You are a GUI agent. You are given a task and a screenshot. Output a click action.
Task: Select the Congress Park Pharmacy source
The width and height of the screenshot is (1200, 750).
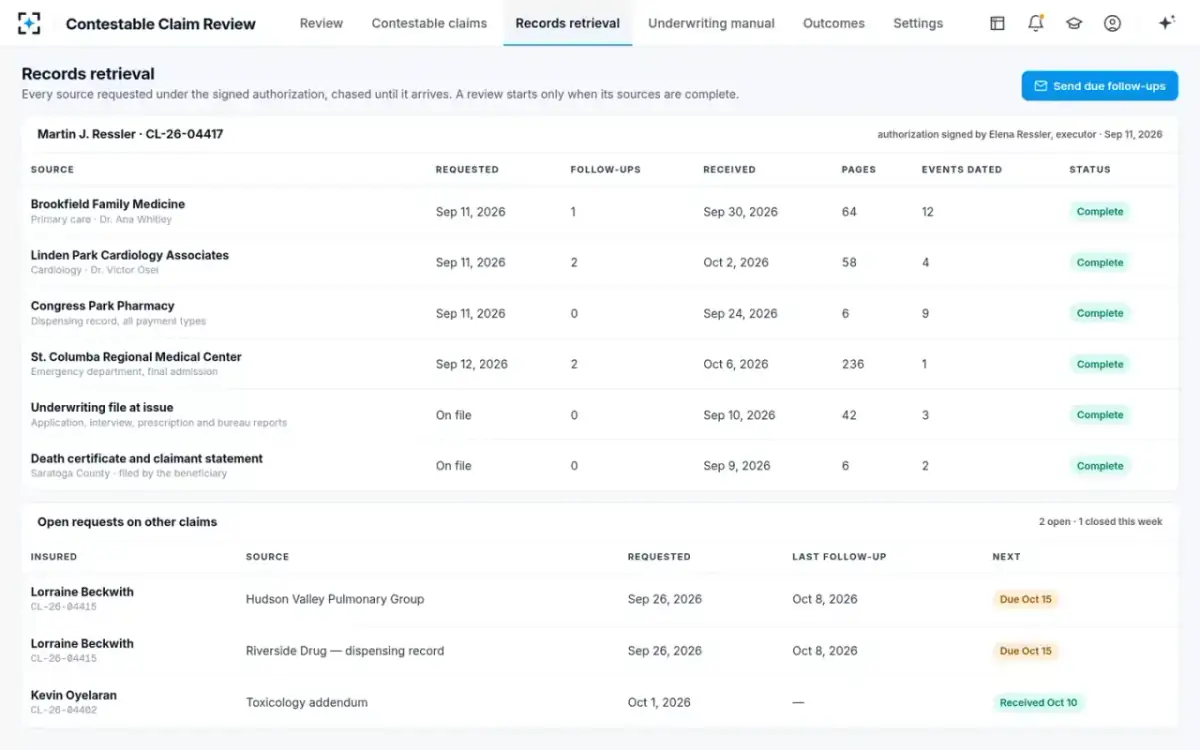point(103,306)
